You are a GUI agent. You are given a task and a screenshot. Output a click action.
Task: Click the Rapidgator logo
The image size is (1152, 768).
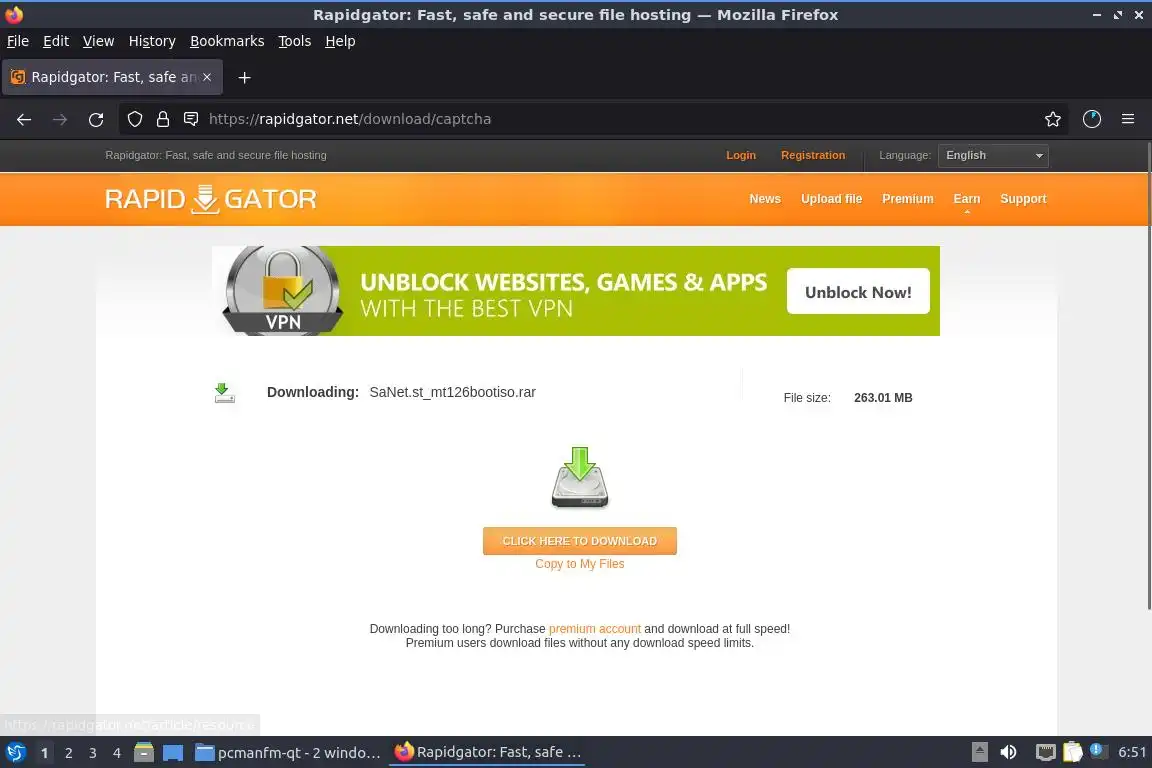[x=211, y=199]
